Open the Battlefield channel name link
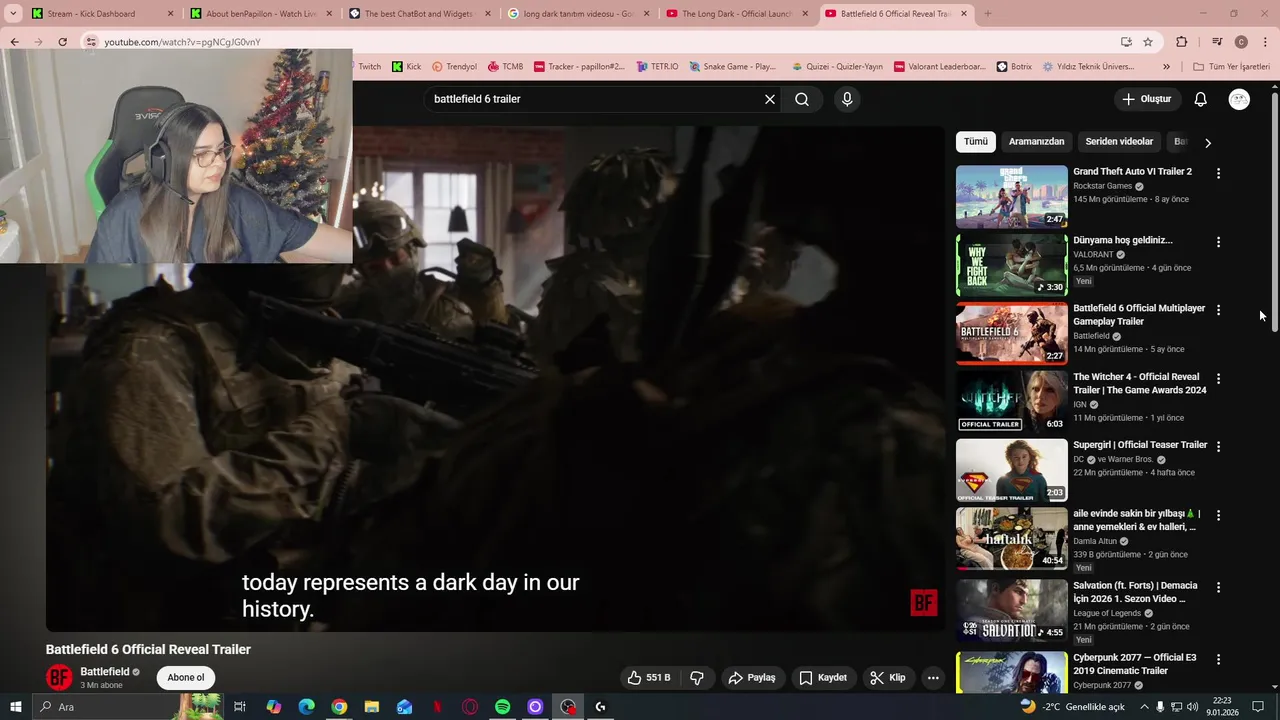Viewport: 1280px width, 720px height. click(x=104, y=671)
